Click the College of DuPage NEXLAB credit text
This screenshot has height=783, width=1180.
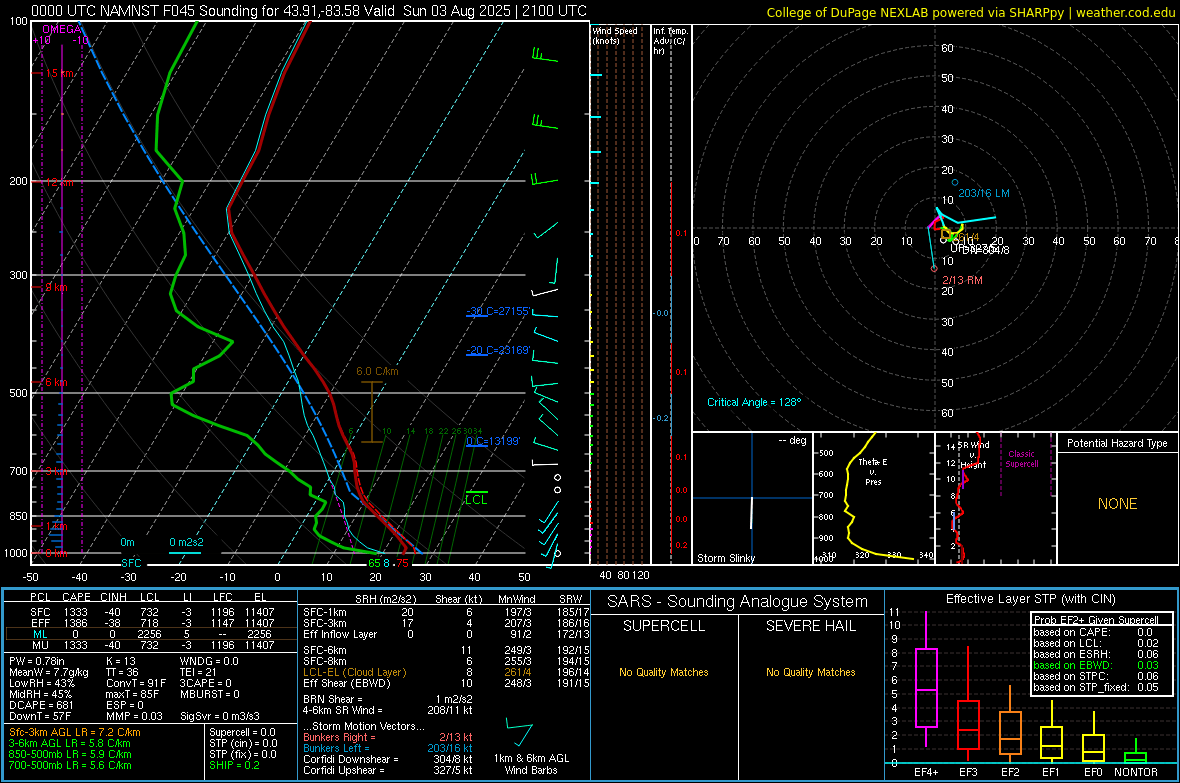click(x=970, y=12)
